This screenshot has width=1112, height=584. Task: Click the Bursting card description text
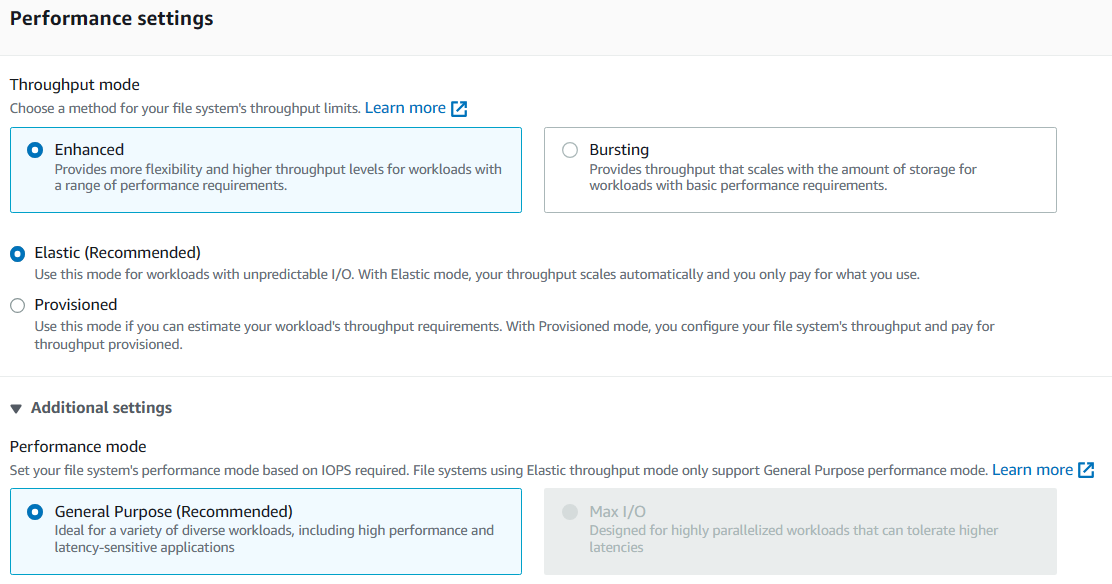pyautogui.click(x=783, y=178)
